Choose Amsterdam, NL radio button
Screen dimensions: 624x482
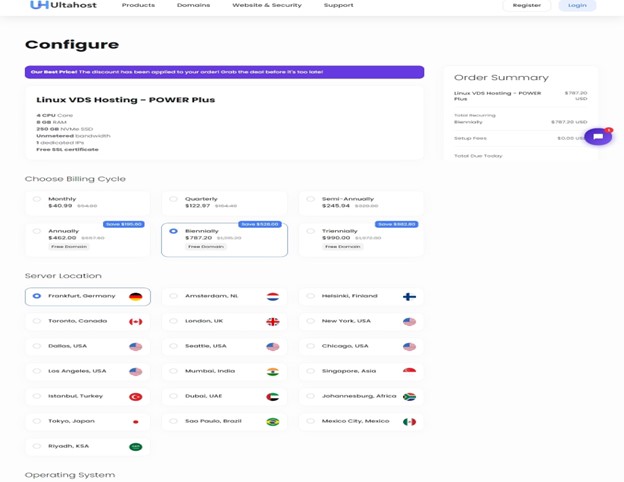174,296
